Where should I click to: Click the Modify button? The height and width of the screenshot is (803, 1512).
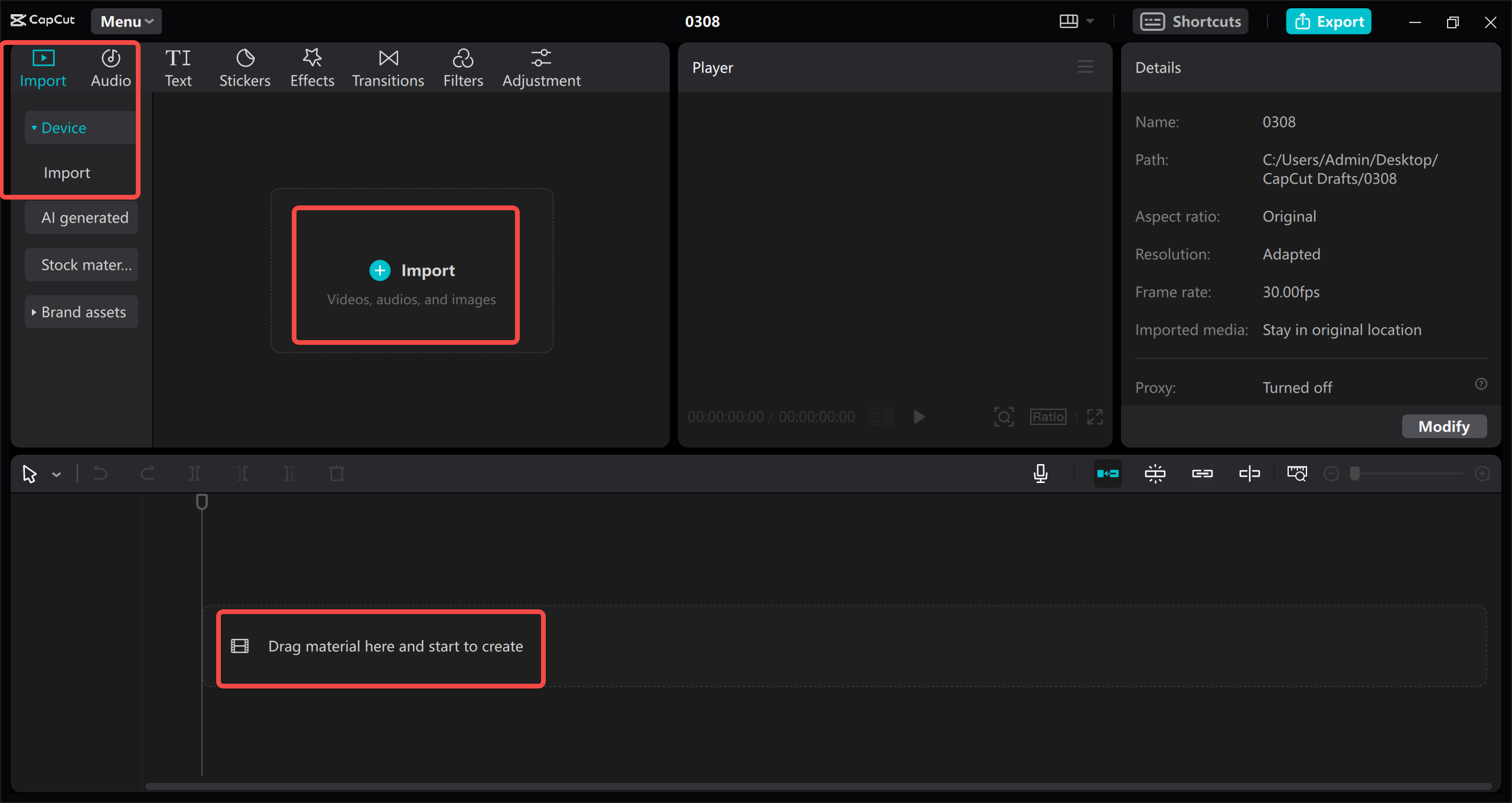1444,426
